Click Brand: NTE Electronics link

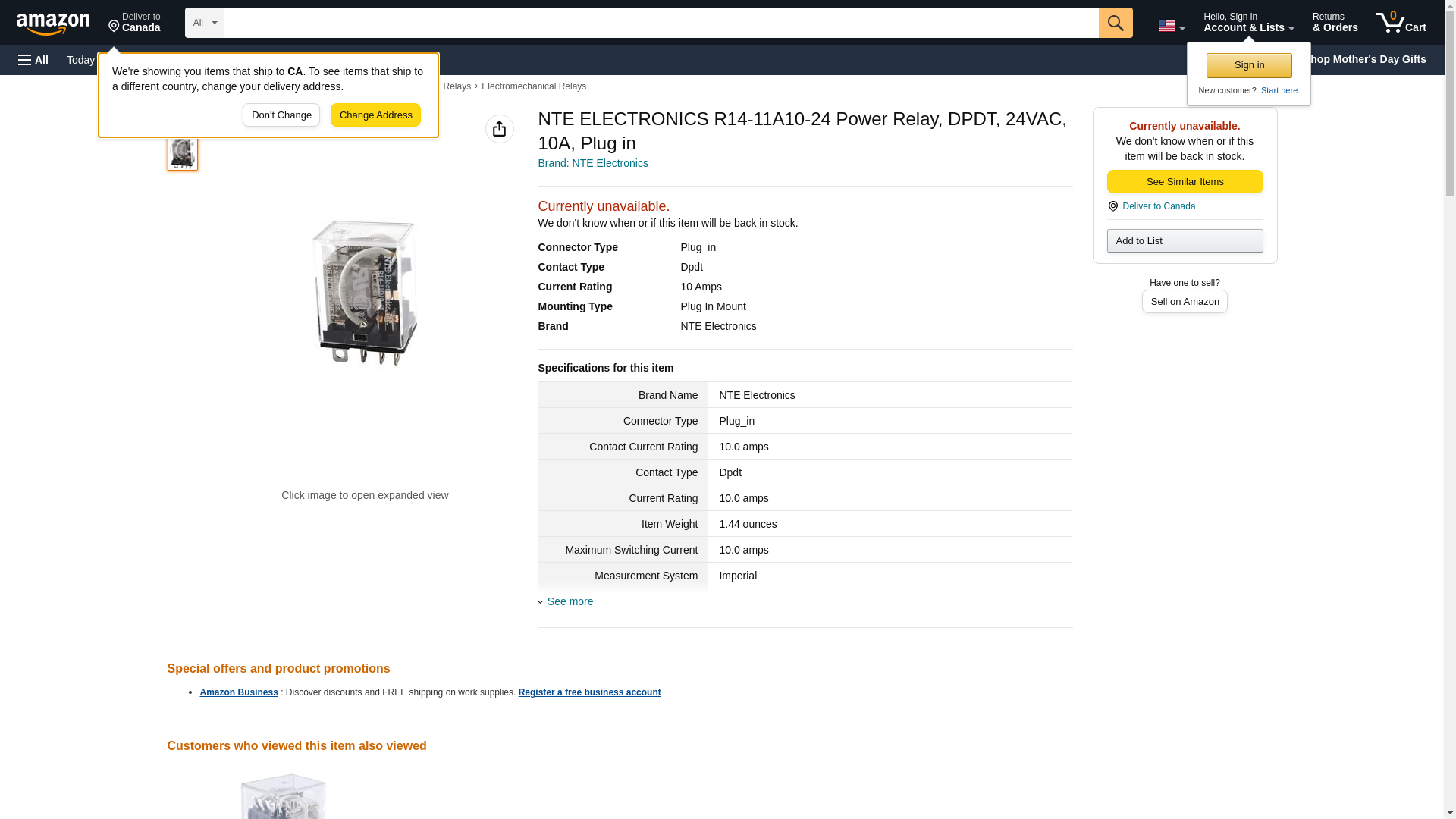(x=592, y=163)
